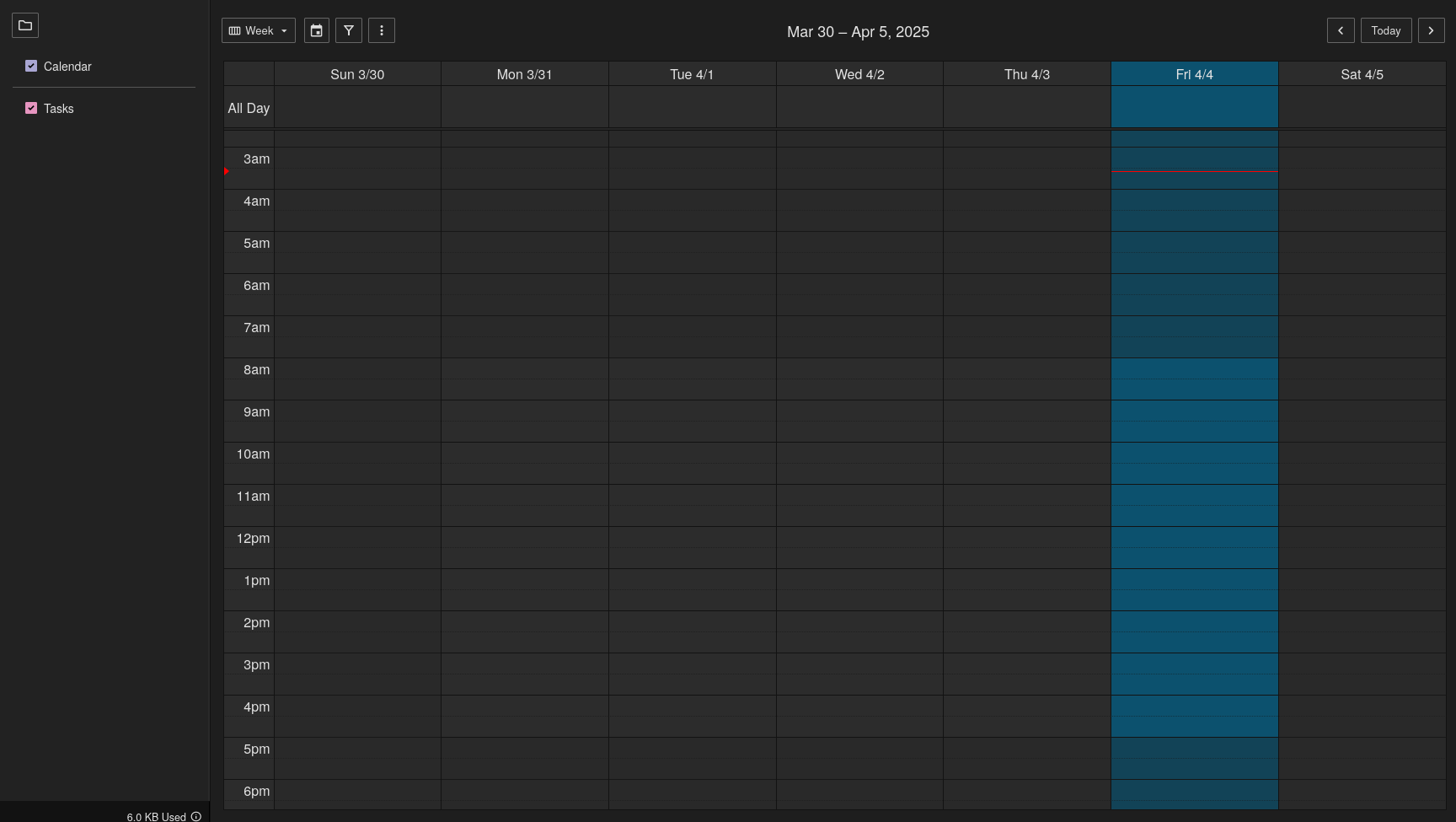The height and width of the screenshot is (822, 1456).
Task: Select the Tue 4/1 day header
Action: tap(692, 74)
